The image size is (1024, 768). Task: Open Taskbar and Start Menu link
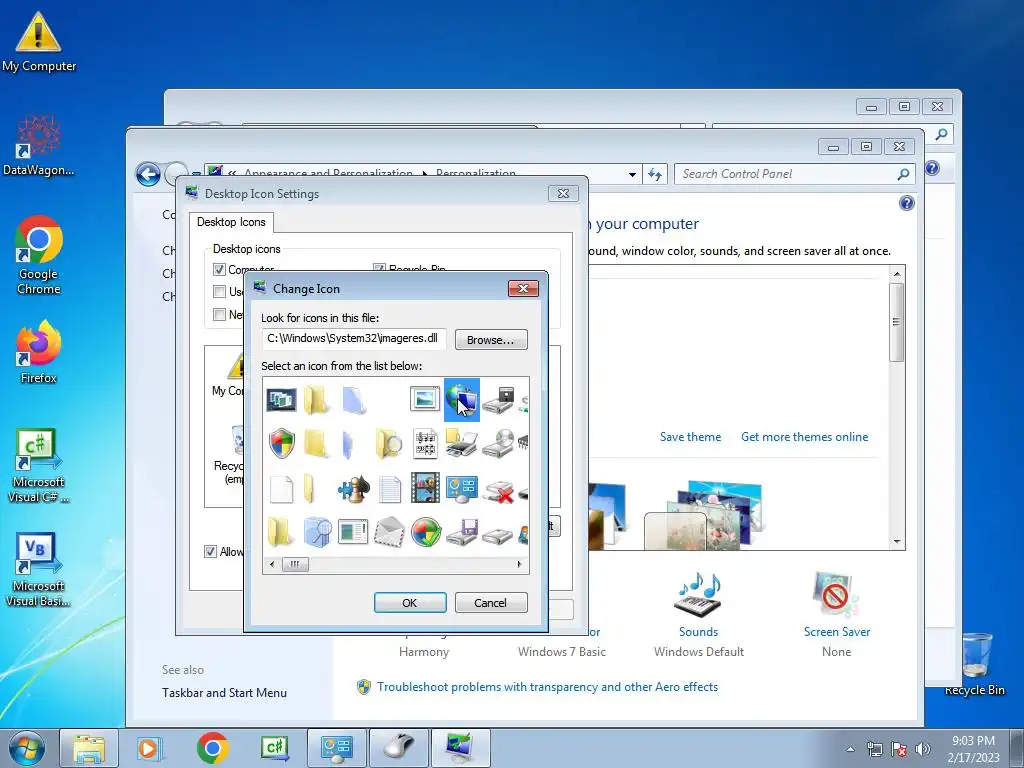pyautogui.click(x=225, y=693)
